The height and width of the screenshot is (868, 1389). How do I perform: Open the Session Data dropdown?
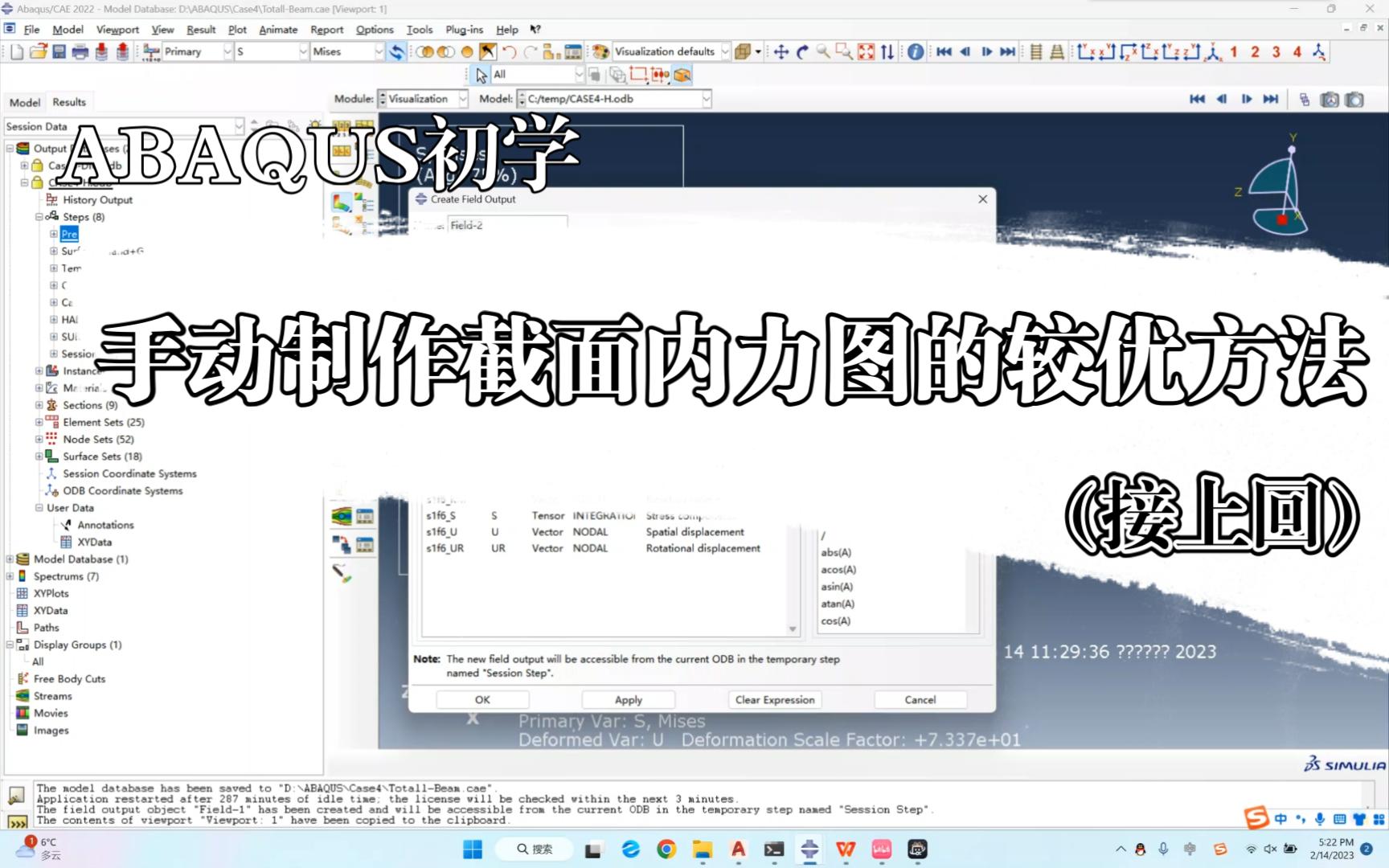(239, 126)
